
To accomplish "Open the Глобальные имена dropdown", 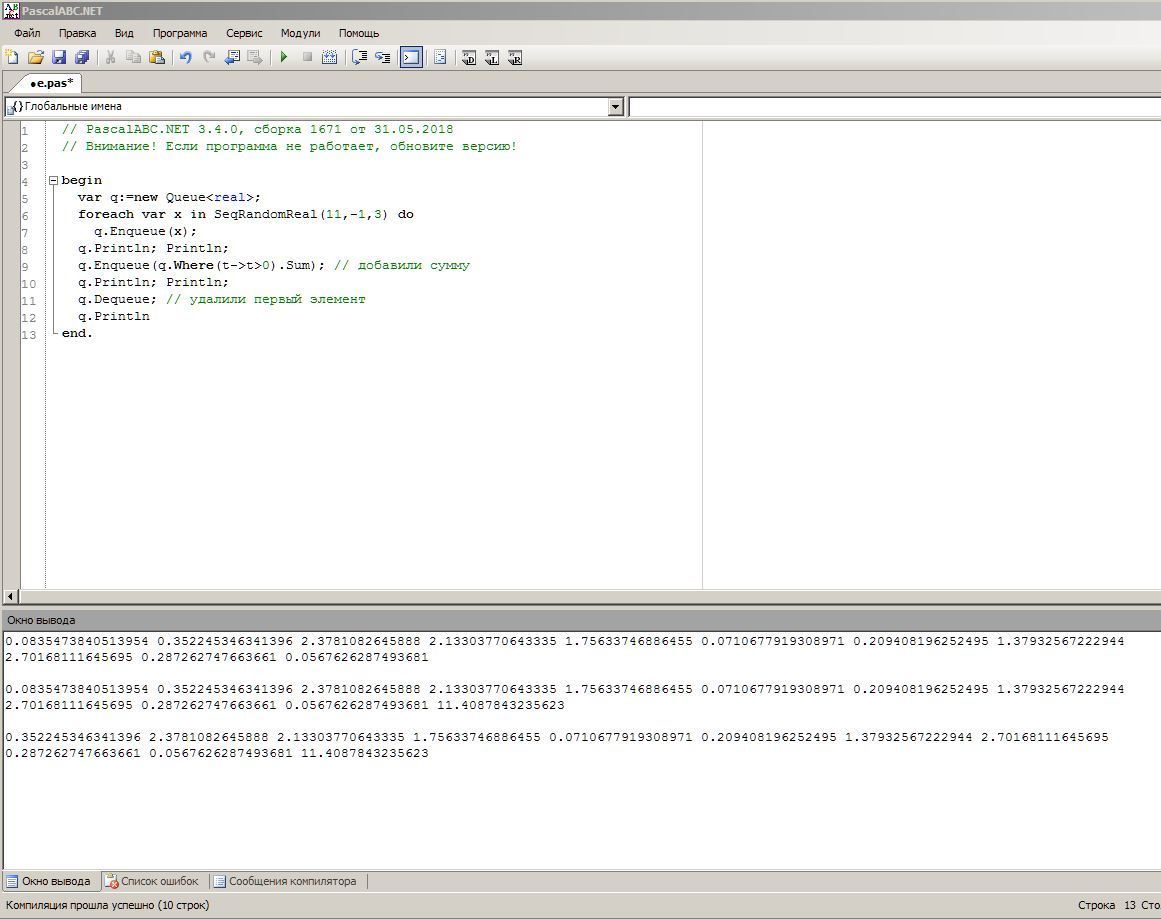I will pos(615,107).
